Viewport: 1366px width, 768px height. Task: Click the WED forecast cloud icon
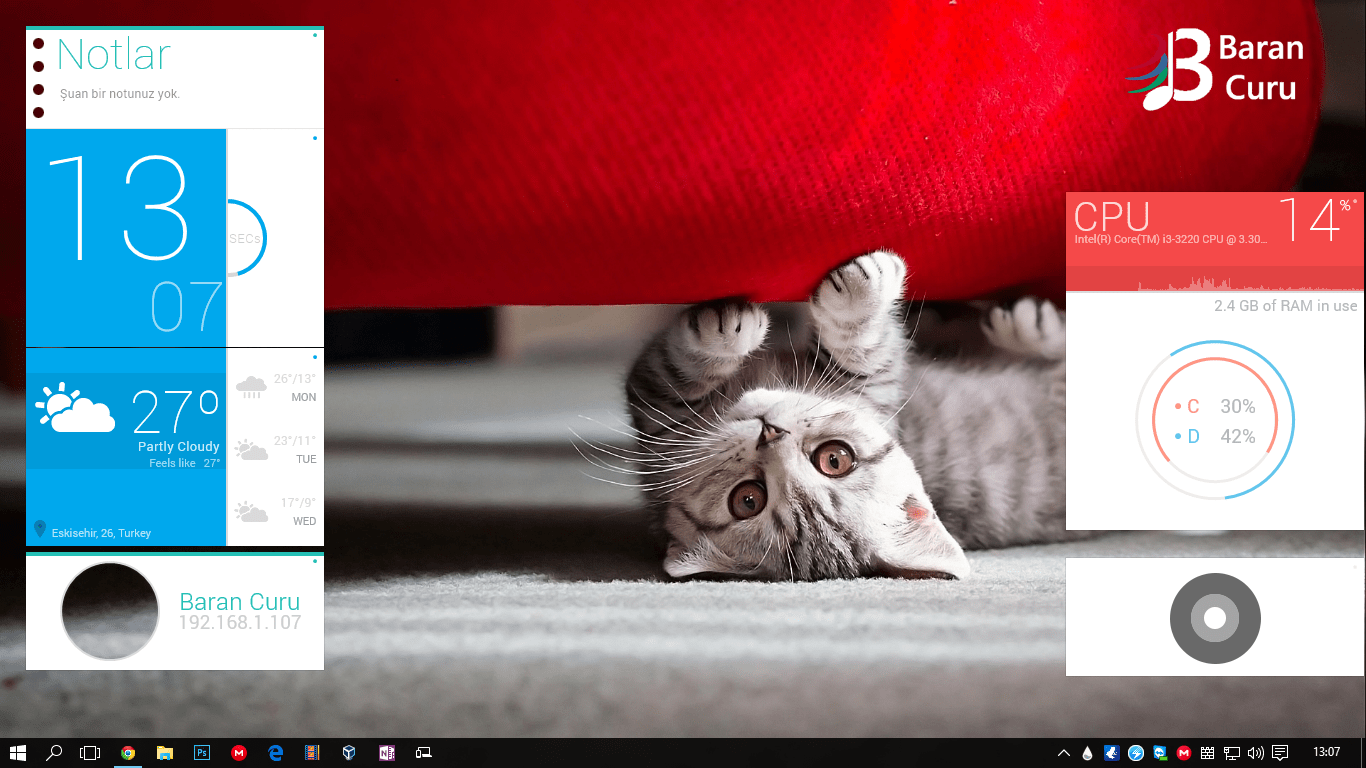click(x=251, y=512)
